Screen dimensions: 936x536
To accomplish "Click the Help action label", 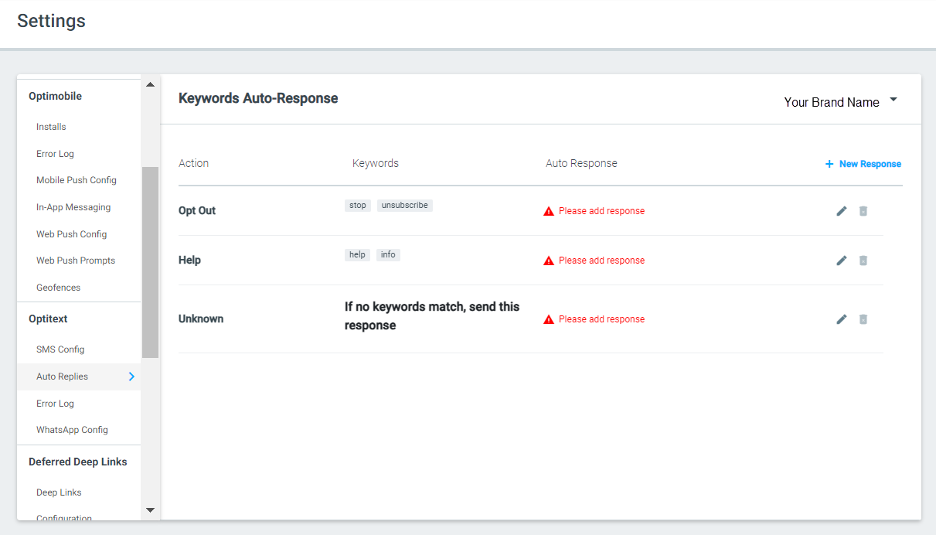I will (x=190, y=260).
